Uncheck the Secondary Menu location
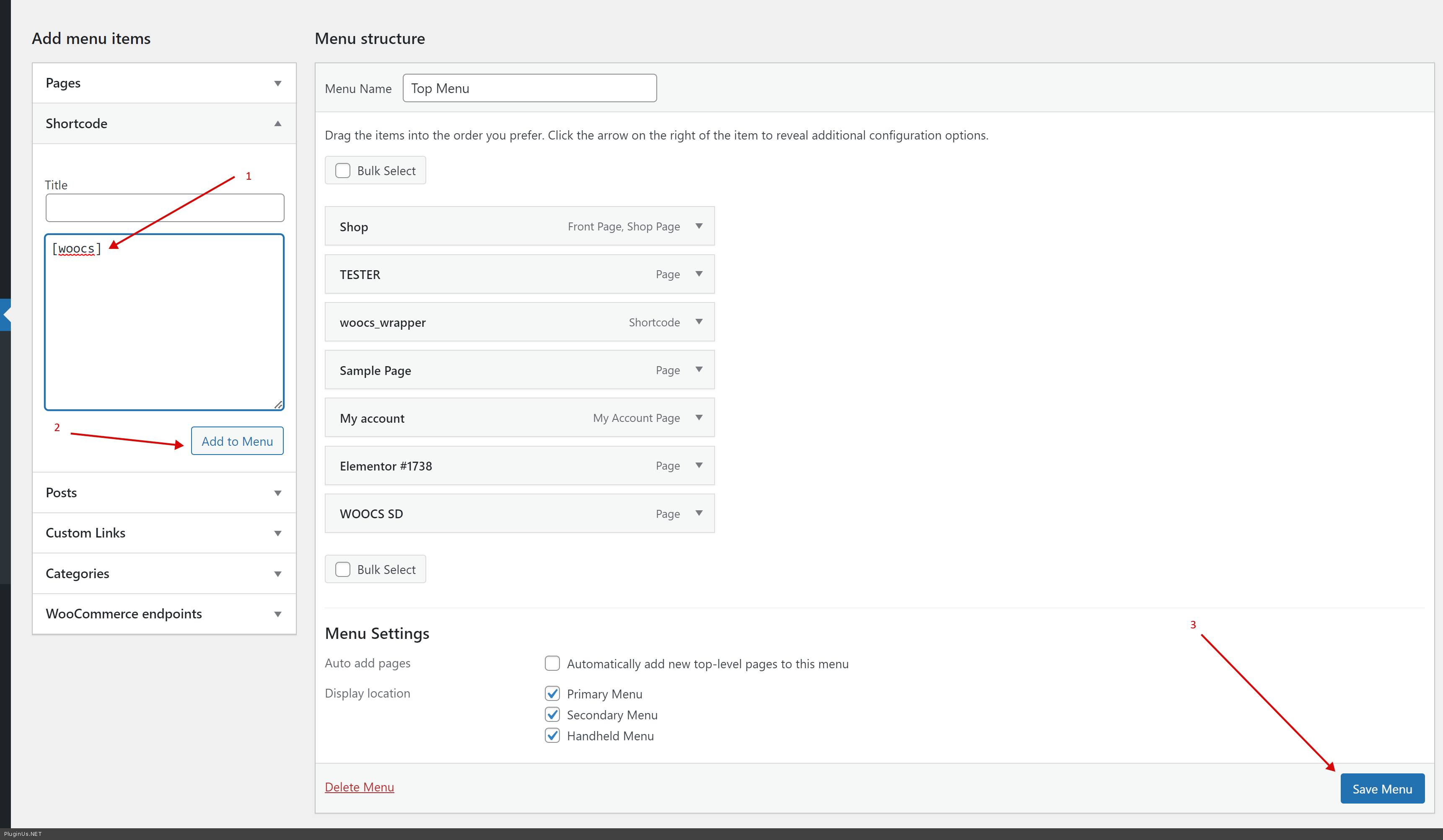 tap(552, 714)
